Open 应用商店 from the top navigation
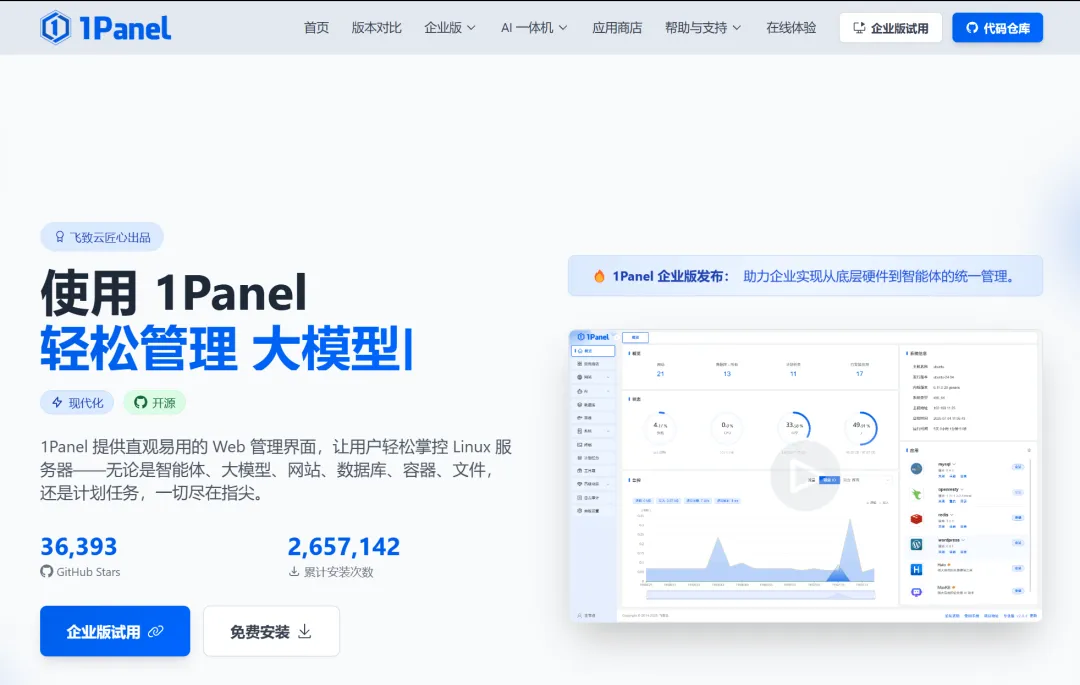Viewport: 1080px width, 685px height. (617, 28)
